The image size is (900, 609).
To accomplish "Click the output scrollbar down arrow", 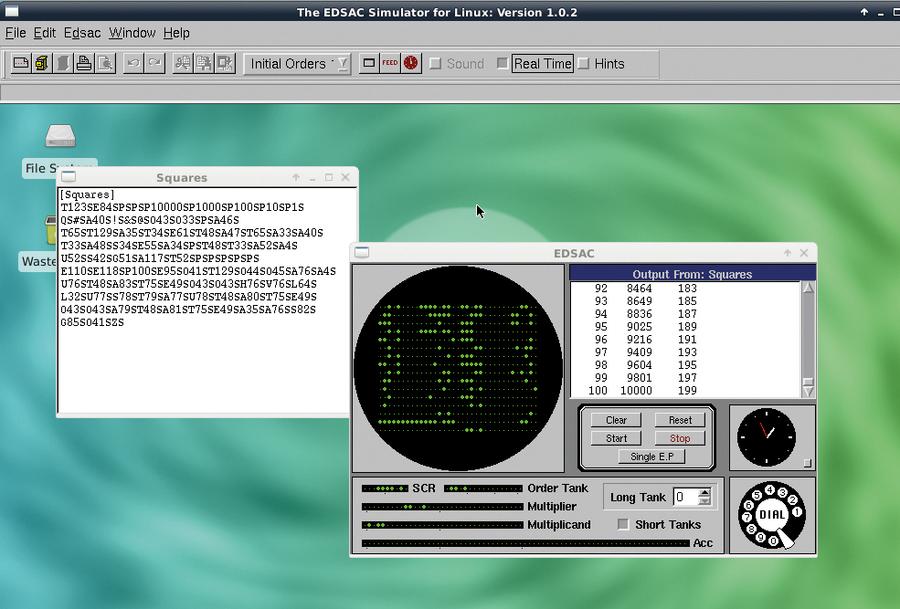I will 808,391.
